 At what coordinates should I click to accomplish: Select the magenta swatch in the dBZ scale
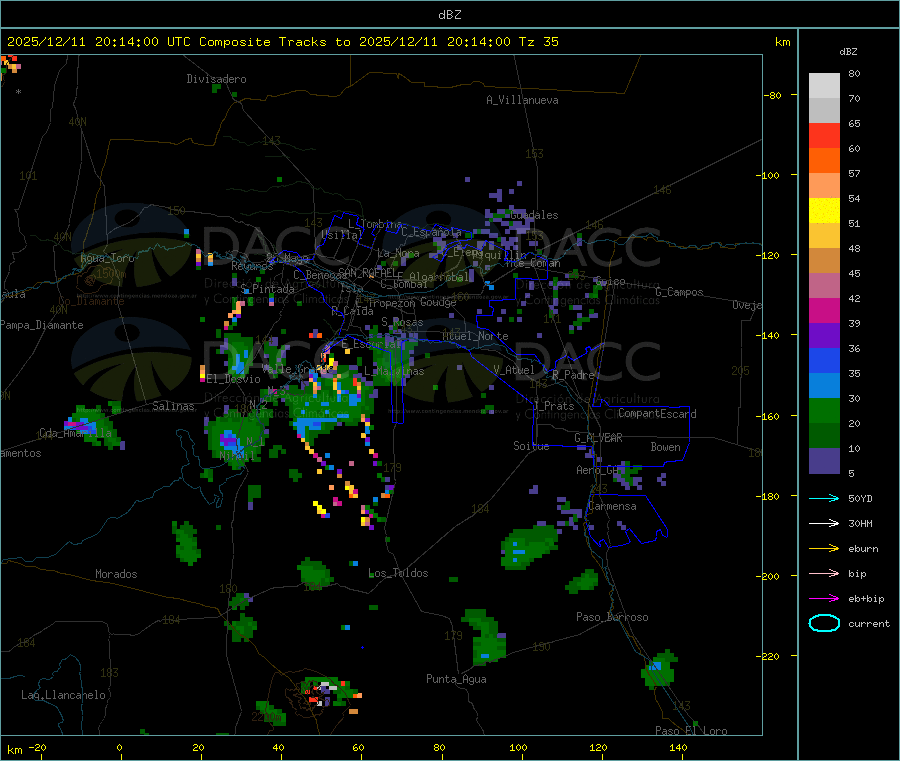click(824, 310)
